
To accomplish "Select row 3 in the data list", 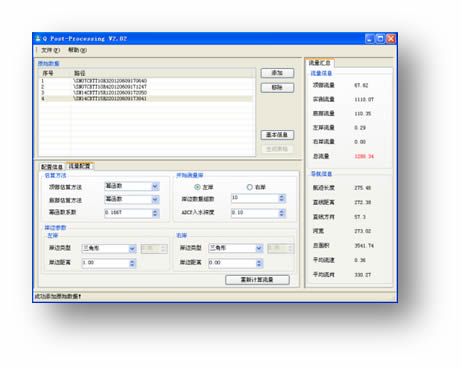I will tap(146, 93).
